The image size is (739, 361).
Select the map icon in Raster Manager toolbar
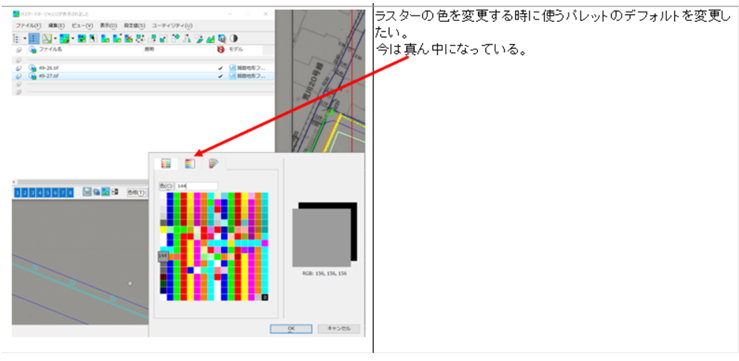coord(47,38)
